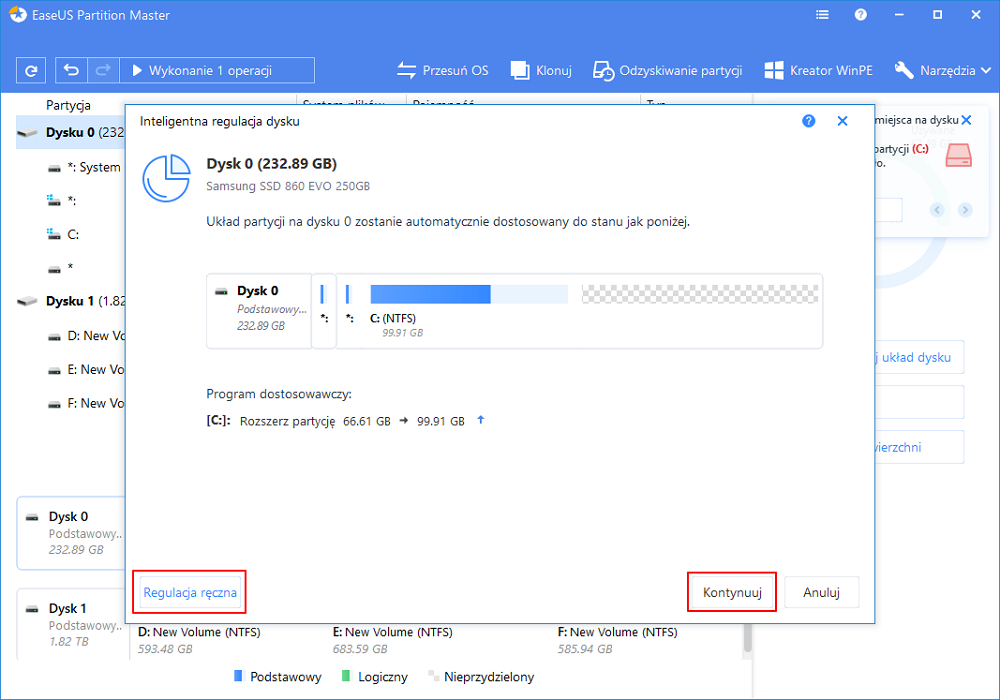Viewport: 1000px width, 700px height.
Task: Click the pie chart disk icon in the dialog
Action: pyautogui.click(x=166, y=178)
